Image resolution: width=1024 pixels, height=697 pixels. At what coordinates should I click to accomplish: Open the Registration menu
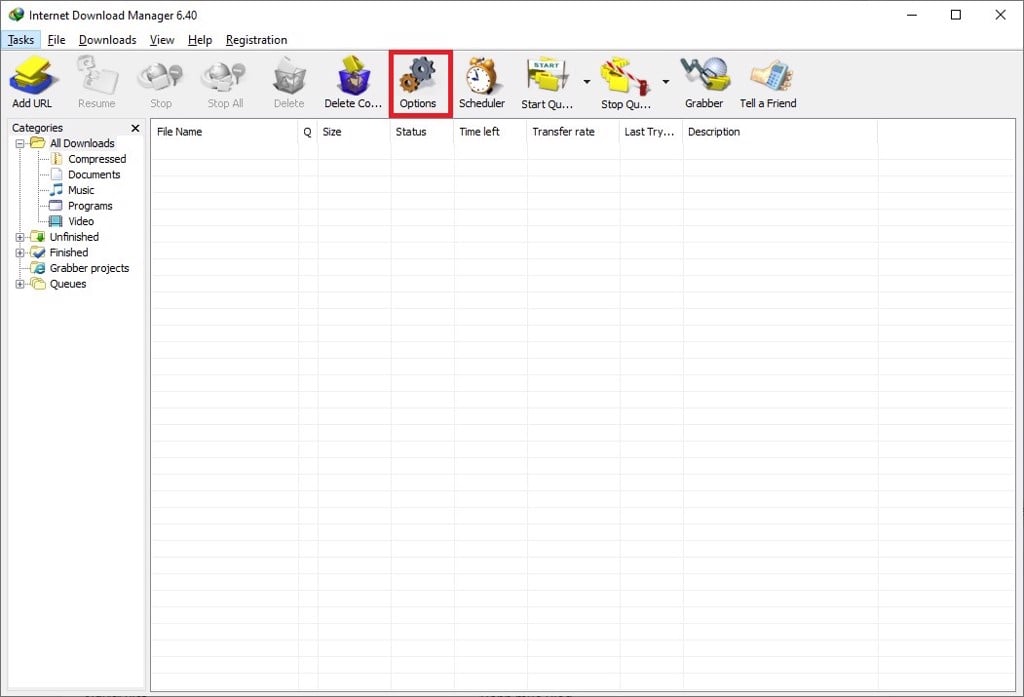(256, 40)
